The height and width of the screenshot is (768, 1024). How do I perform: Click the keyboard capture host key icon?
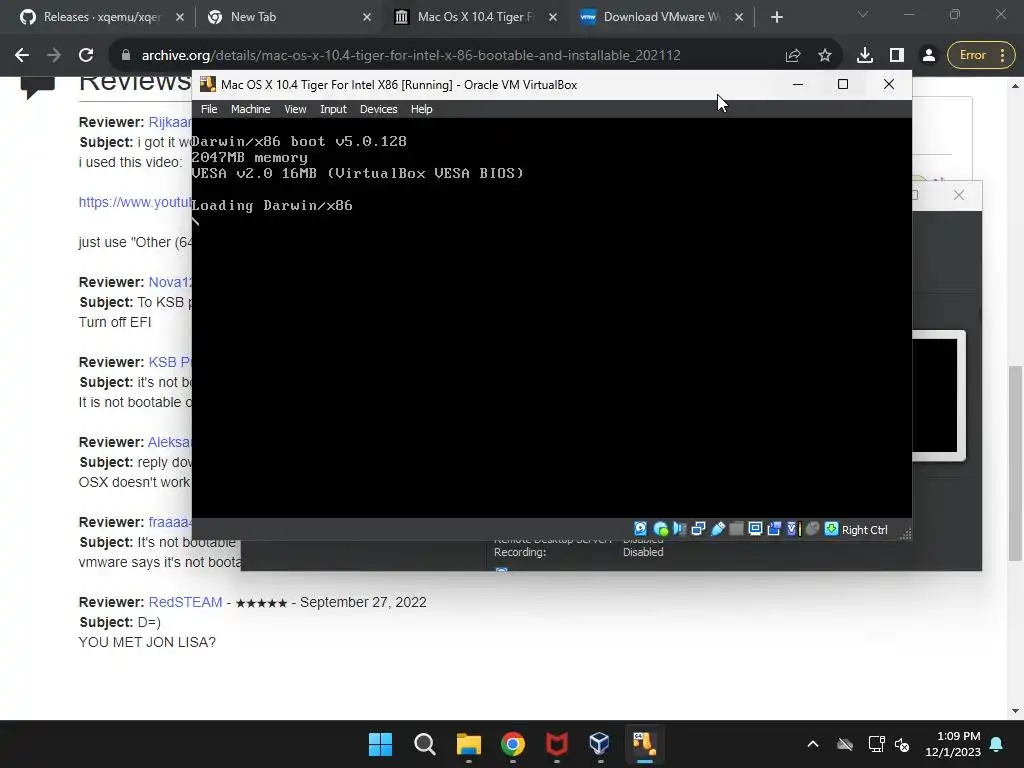(831, 529)
